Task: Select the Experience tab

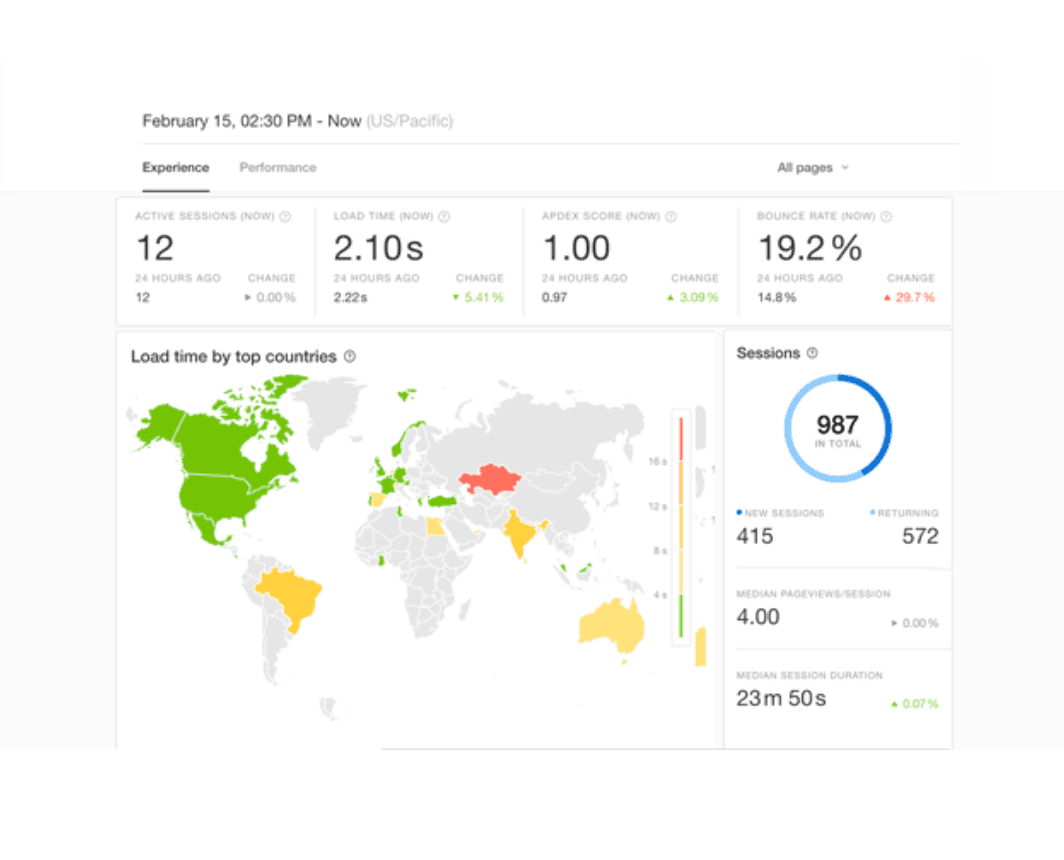Action: 176,168
